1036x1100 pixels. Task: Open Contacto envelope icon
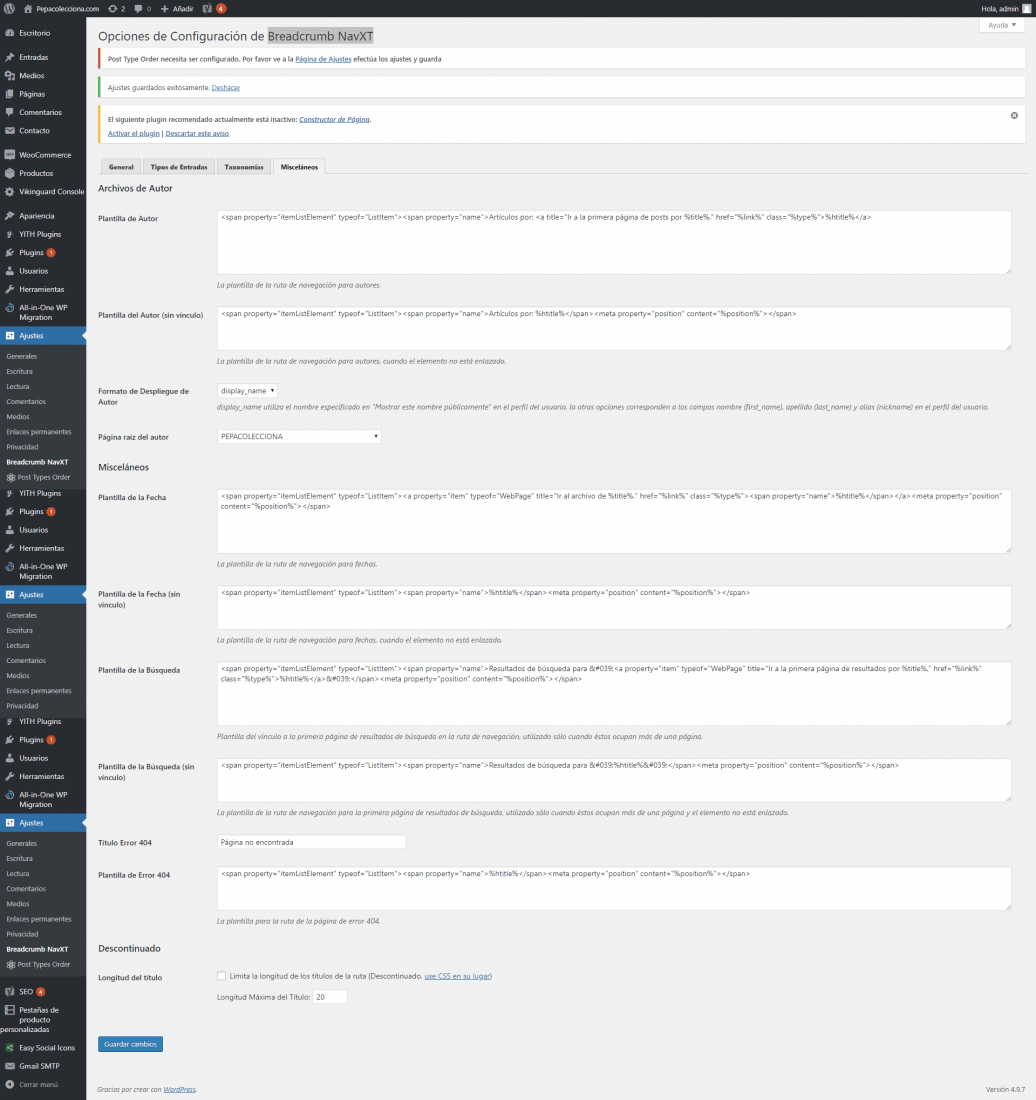10,130
